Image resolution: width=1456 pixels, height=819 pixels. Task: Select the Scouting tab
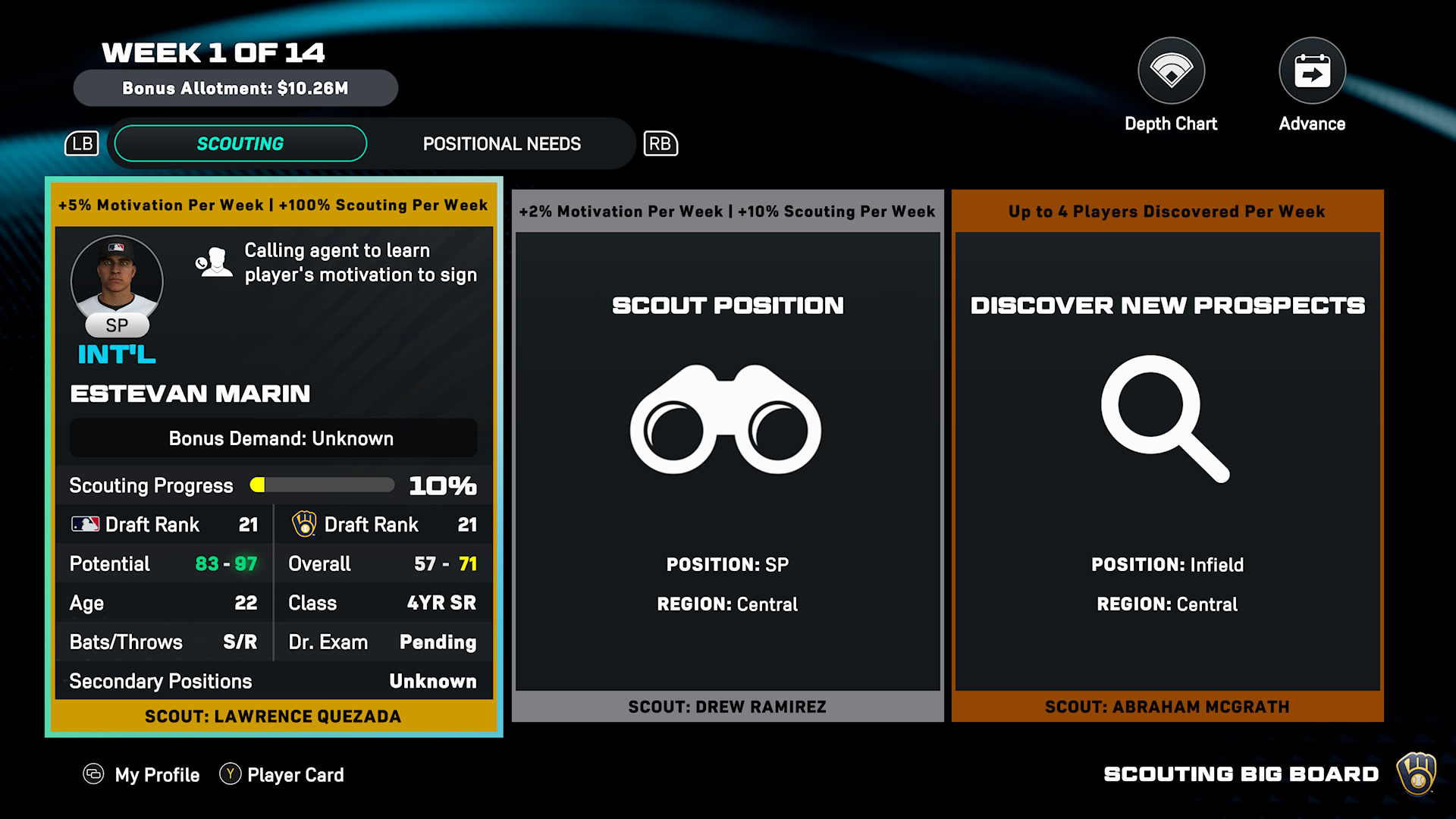coord(240,143)
